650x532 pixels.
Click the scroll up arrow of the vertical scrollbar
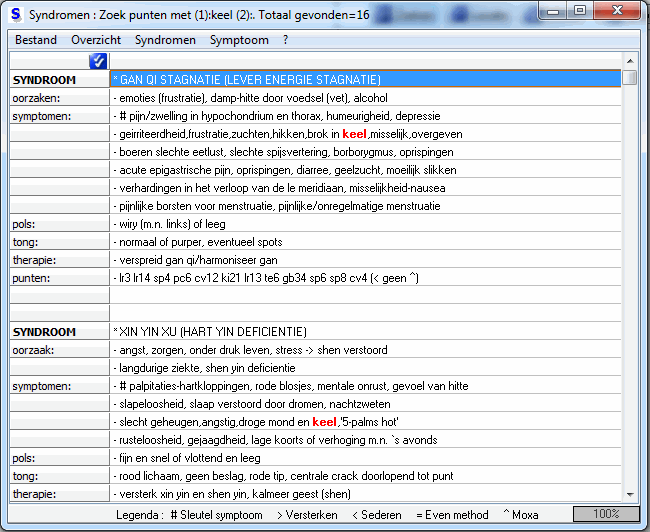(629, 60)
